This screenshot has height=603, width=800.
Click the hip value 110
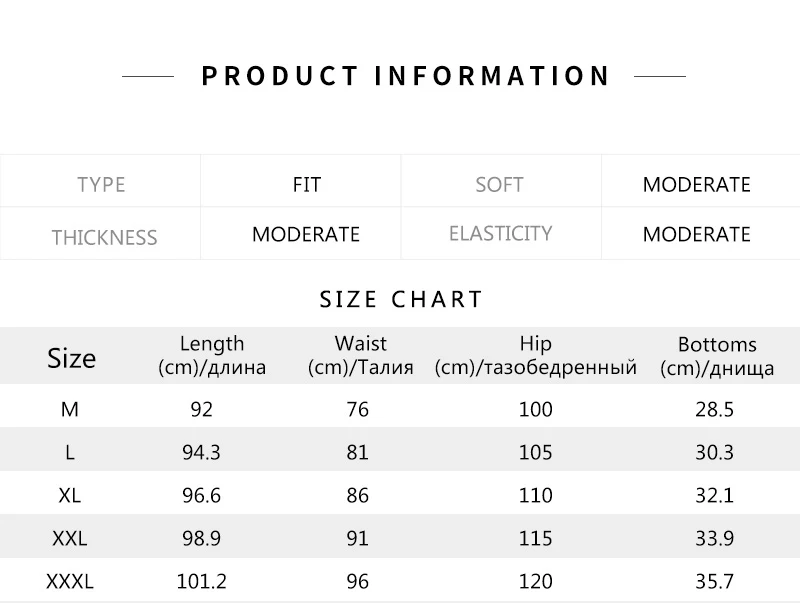pos(536,495)
